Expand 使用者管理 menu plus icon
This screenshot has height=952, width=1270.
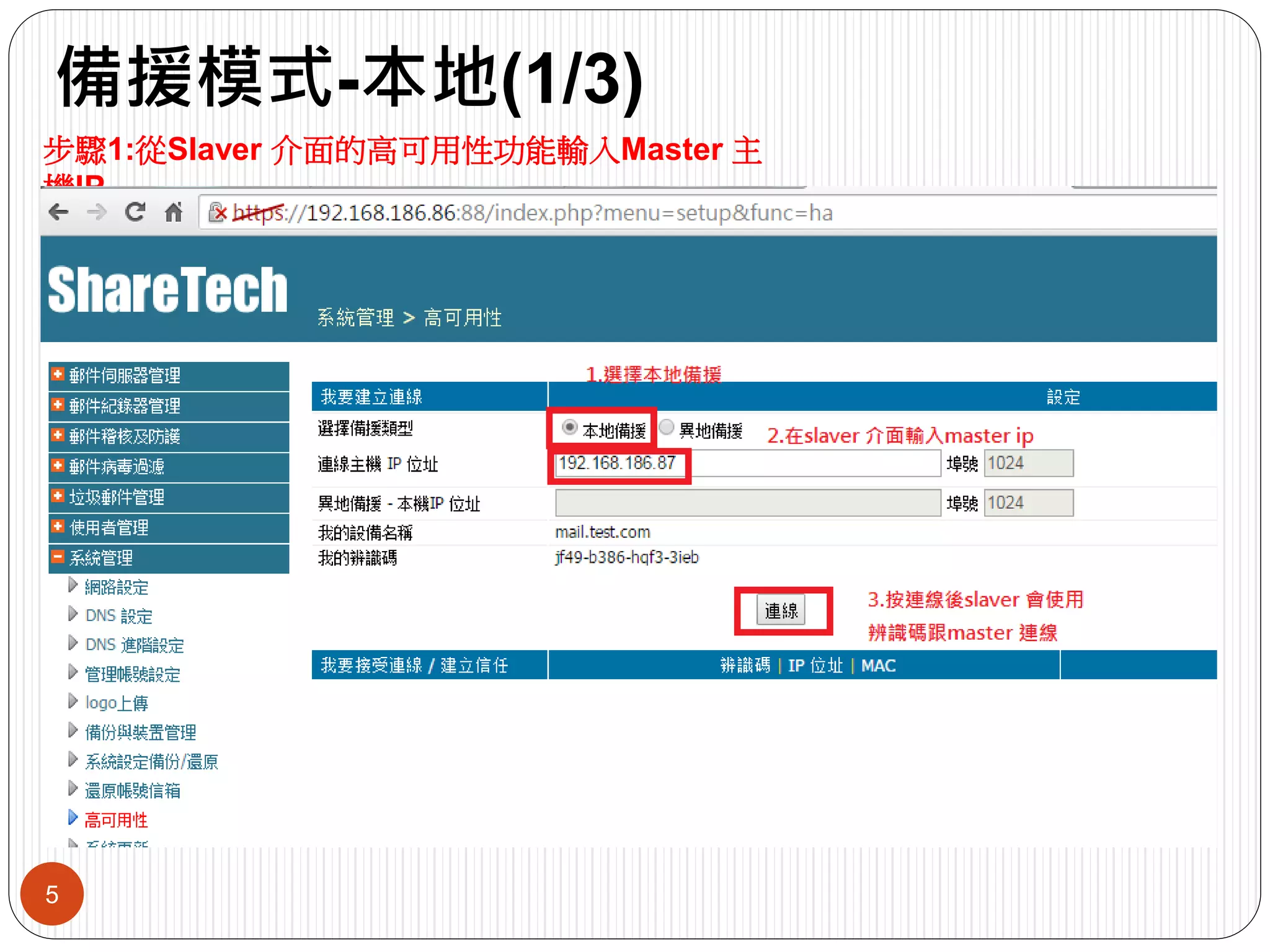click(x=58, y=526)
